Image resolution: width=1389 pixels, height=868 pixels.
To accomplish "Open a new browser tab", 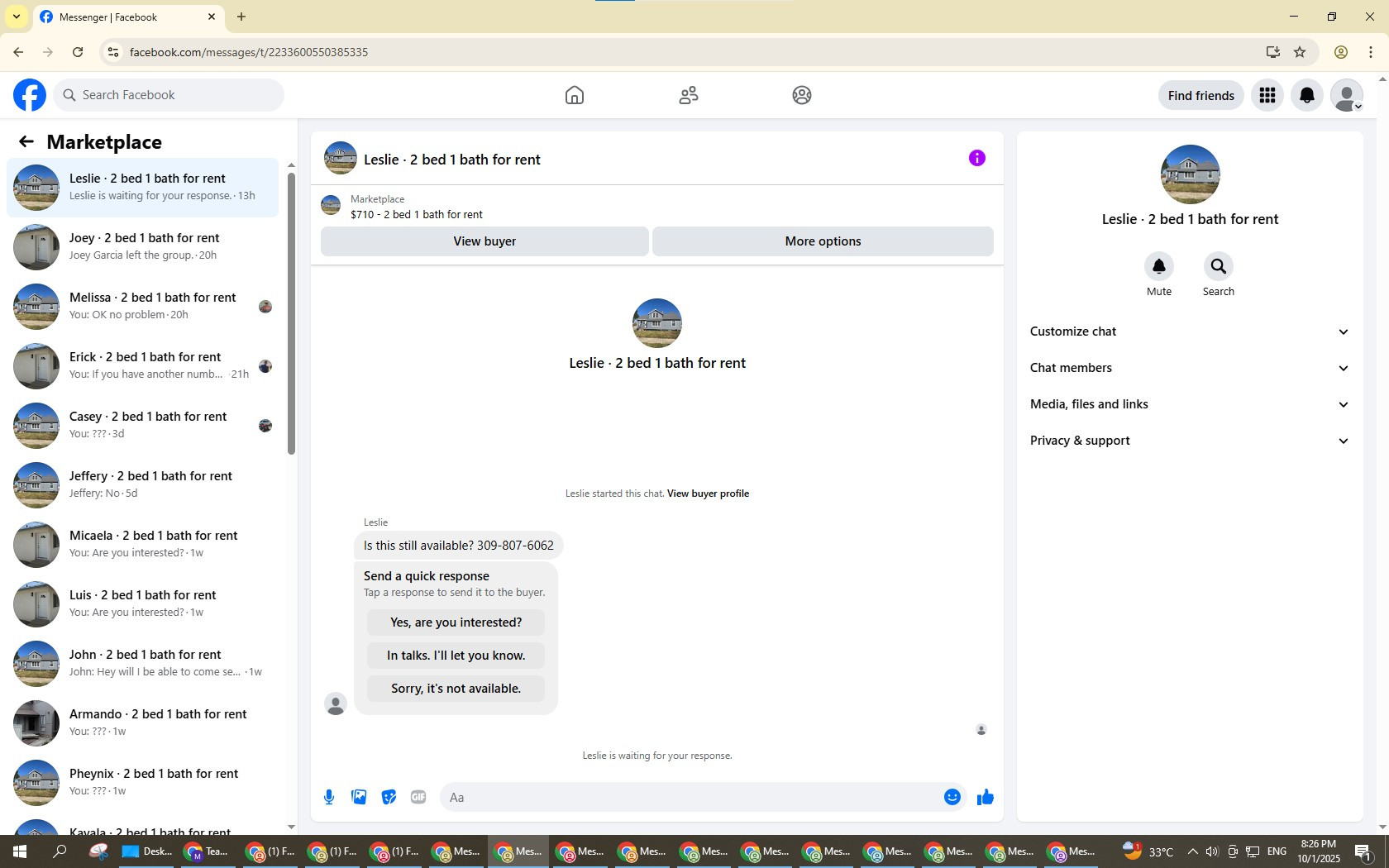I will (x=241, y=17).
